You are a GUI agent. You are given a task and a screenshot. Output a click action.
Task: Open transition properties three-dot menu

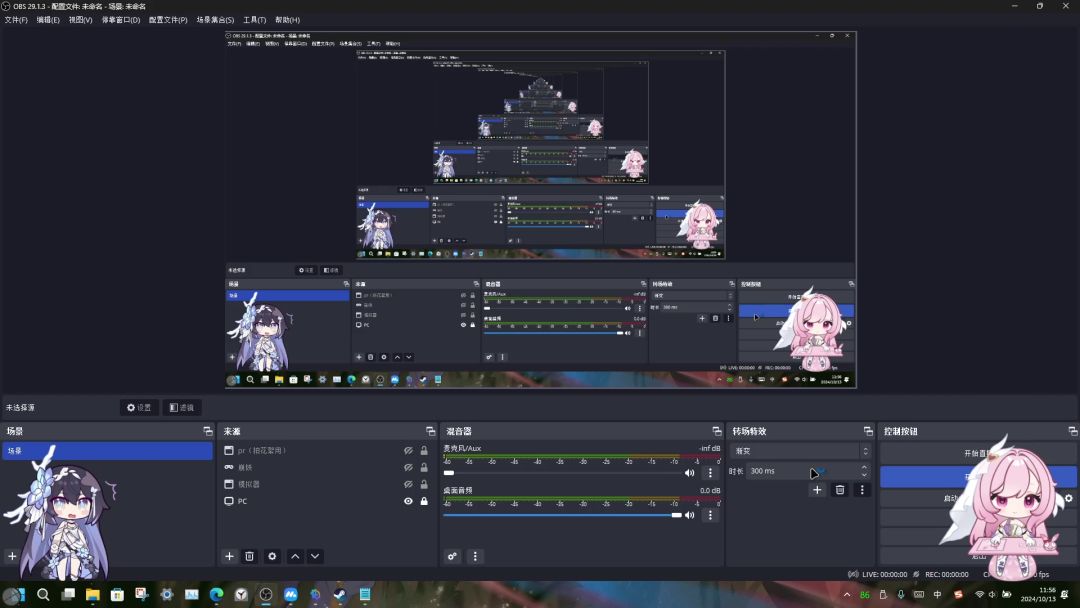point(862,490)
